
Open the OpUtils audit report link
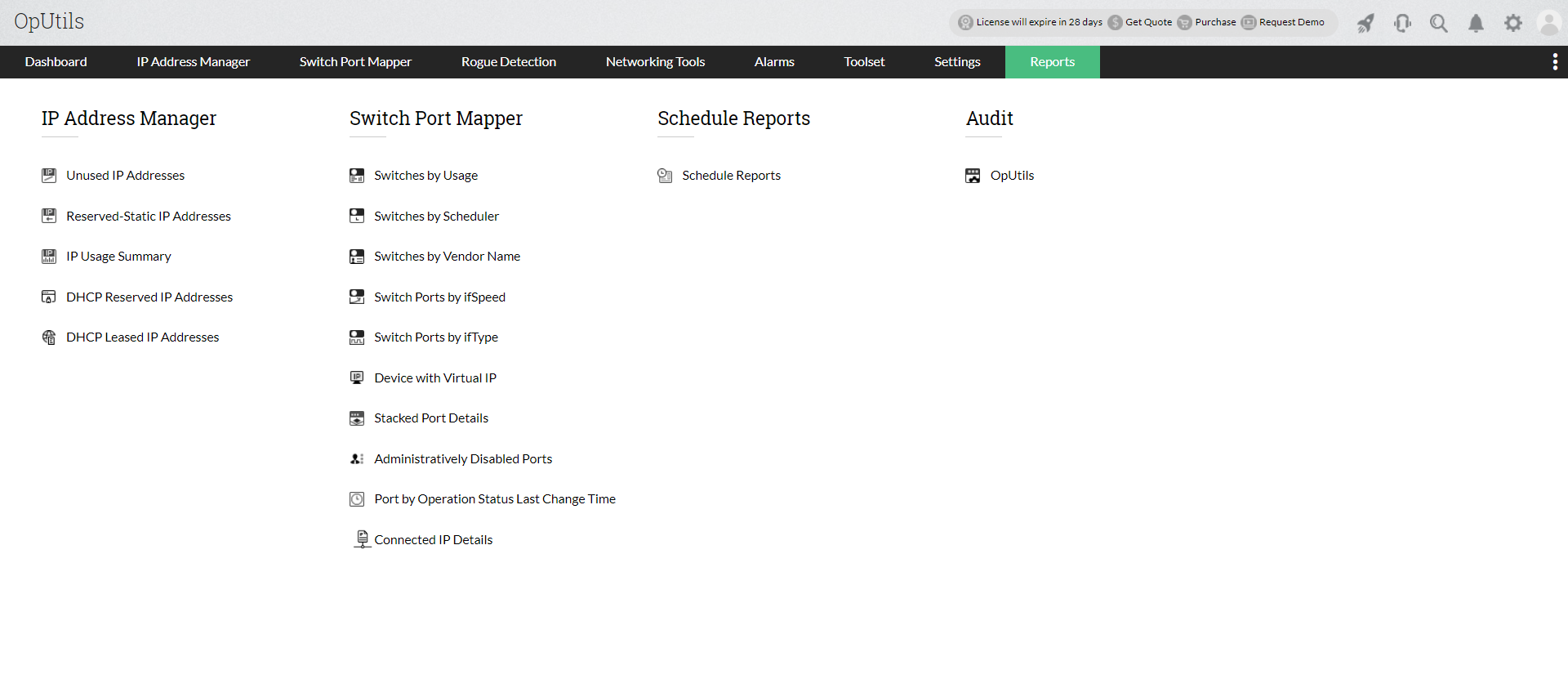click(x=1012, y=176)
